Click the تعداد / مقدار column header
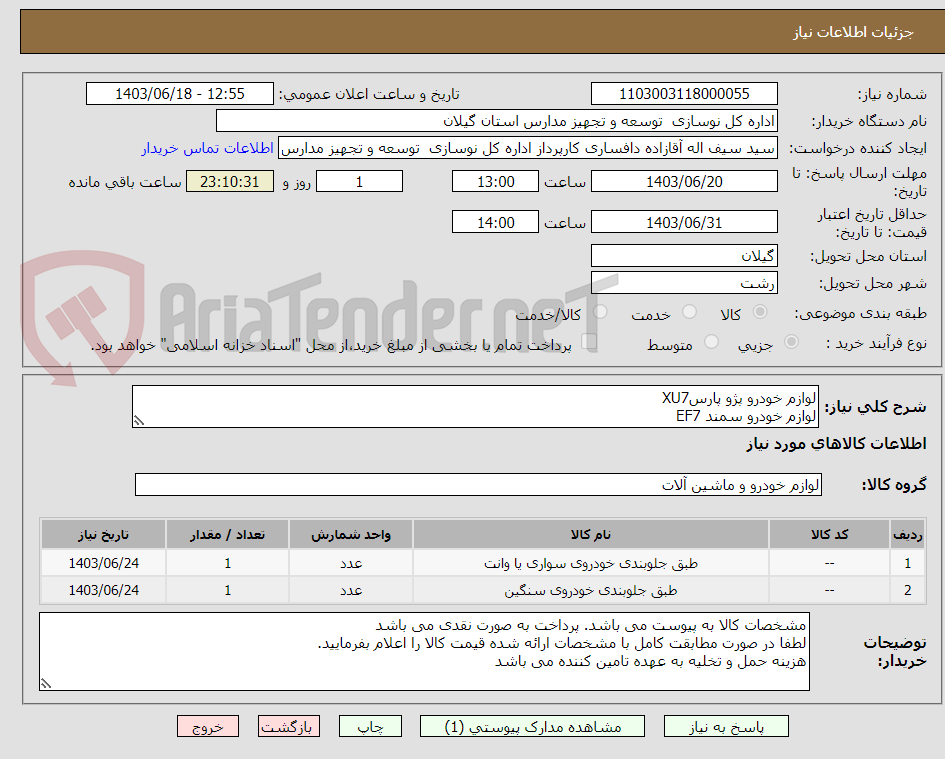 click(227, 535)
